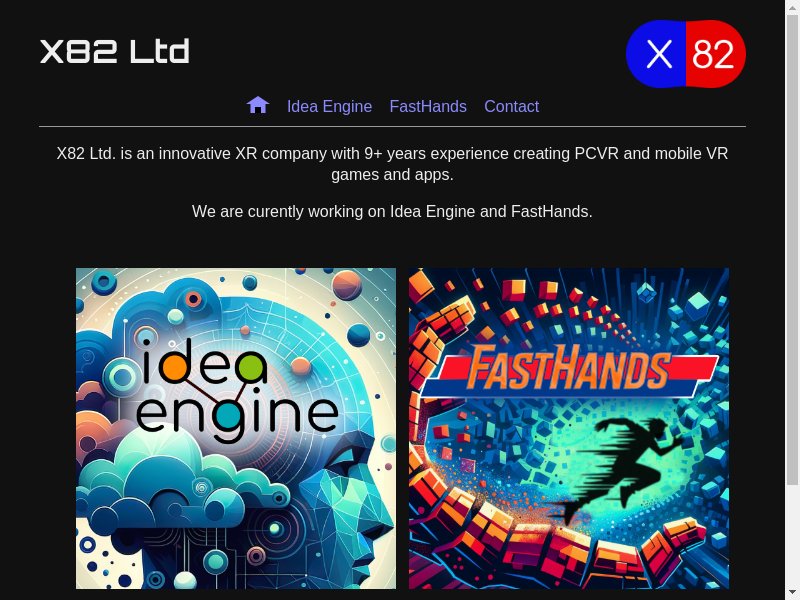
Task: Click the running silhouette in FastHands image
Action: pyautogui.click(x=620, y=467)
